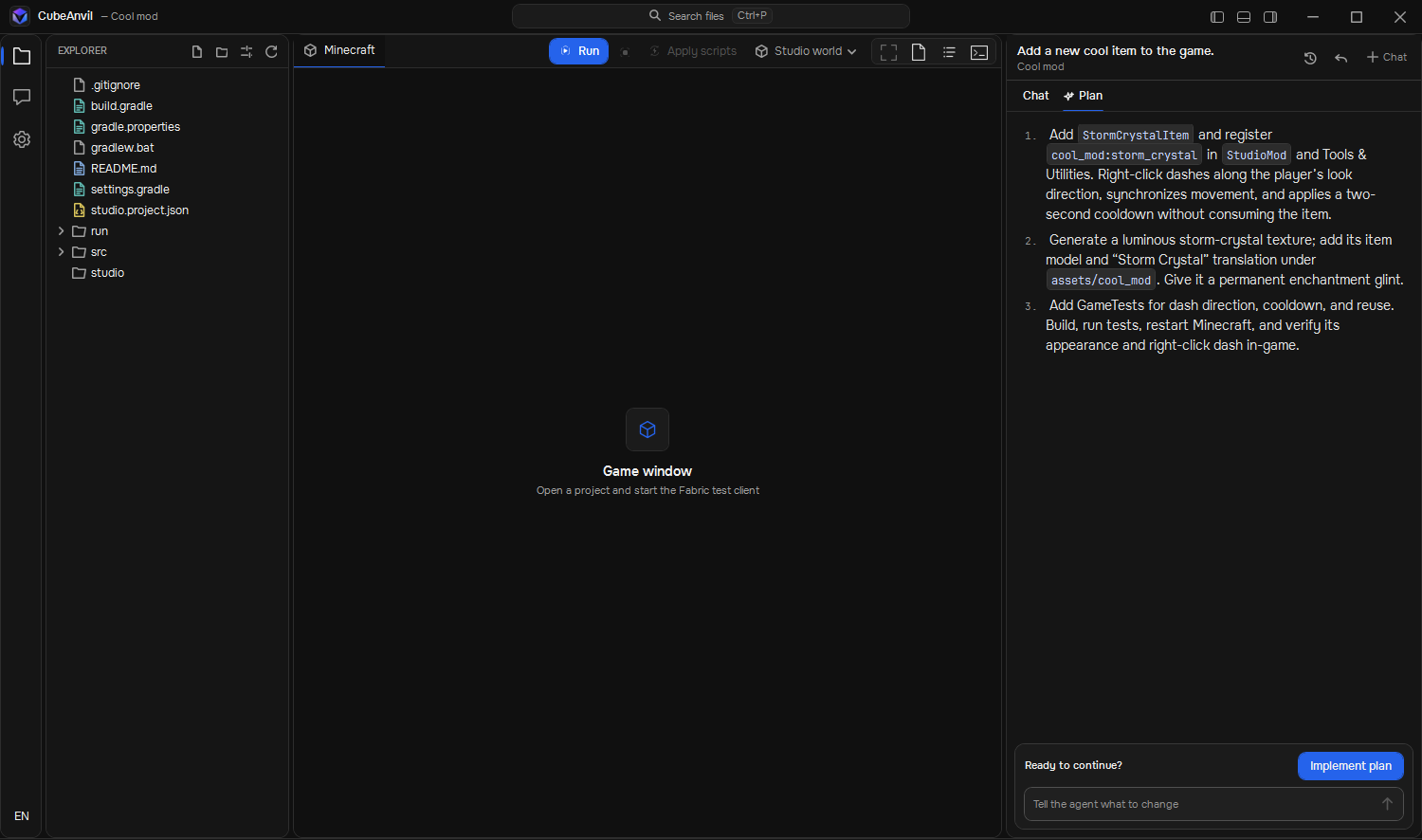The width and height of the screenshot is (1422, 840).
Task: Toggle fullscreen for the game window
Action: [888, 52]
